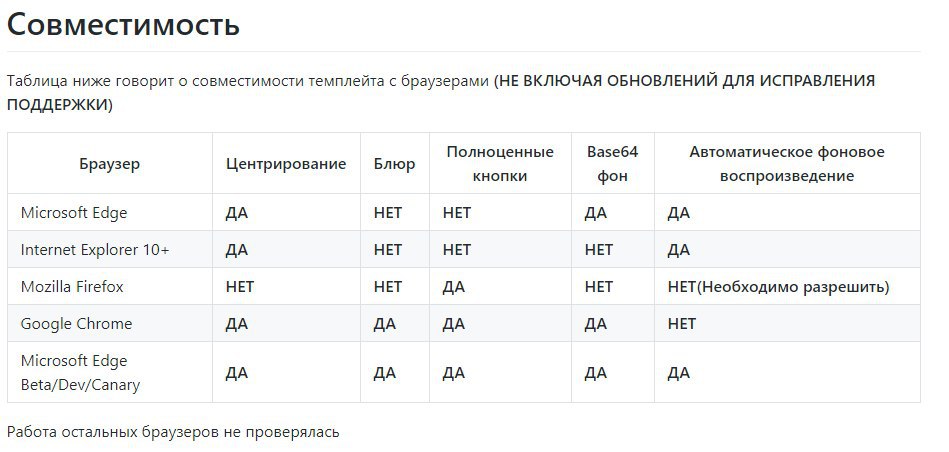This screenshot has width=949, height=452.
Task: Select the "Microsoft Edge Beta/Dev/Canary" row label
Action: 80,372
